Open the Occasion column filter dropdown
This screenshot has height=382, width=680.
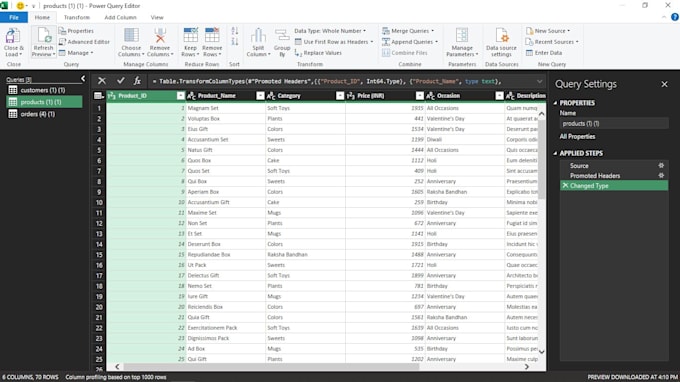point(500,96)
